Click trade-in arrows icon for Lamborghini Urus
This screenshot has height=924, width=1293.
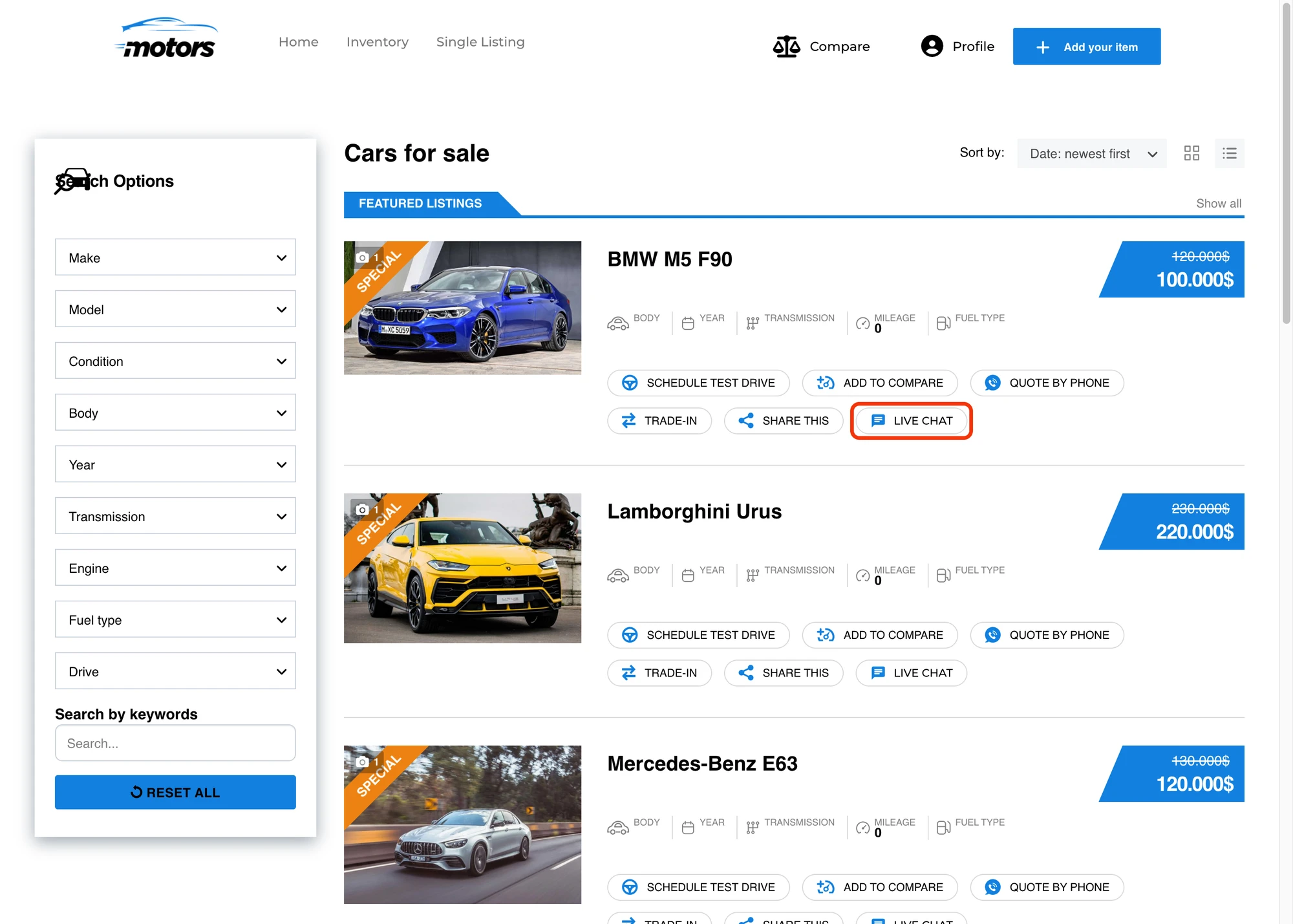[x=628, y=673]
